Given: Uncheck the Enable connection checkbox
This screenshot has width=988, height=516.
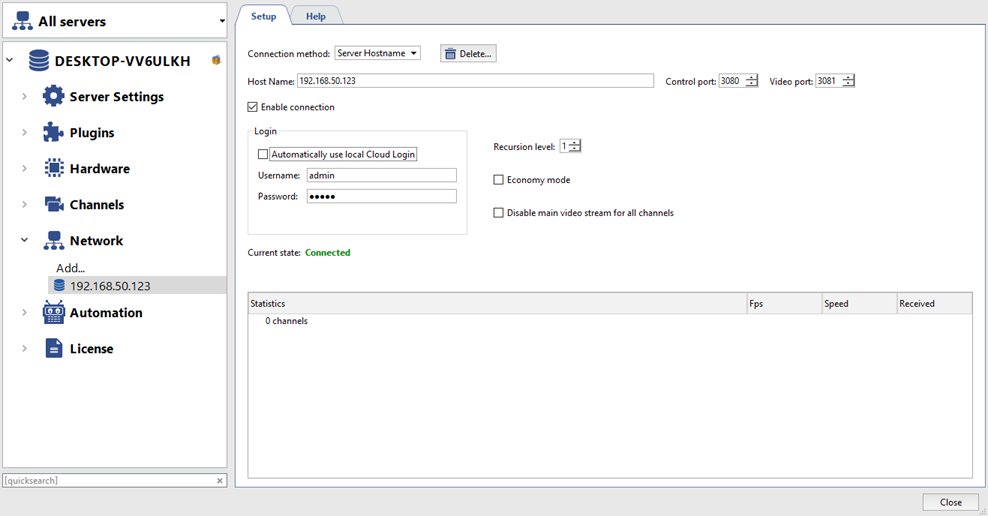Looking at the screenshot, I should (x=253, y=107).
